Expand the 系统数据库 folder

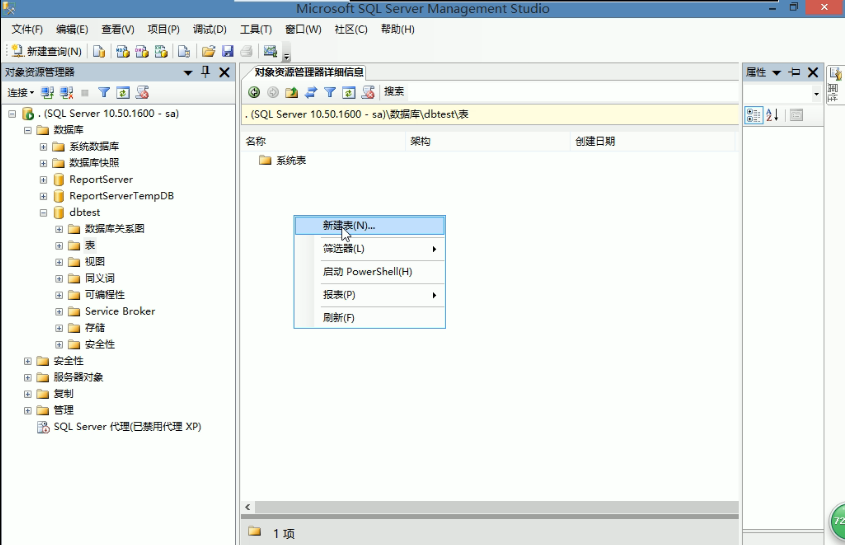[x=43, y=147]
